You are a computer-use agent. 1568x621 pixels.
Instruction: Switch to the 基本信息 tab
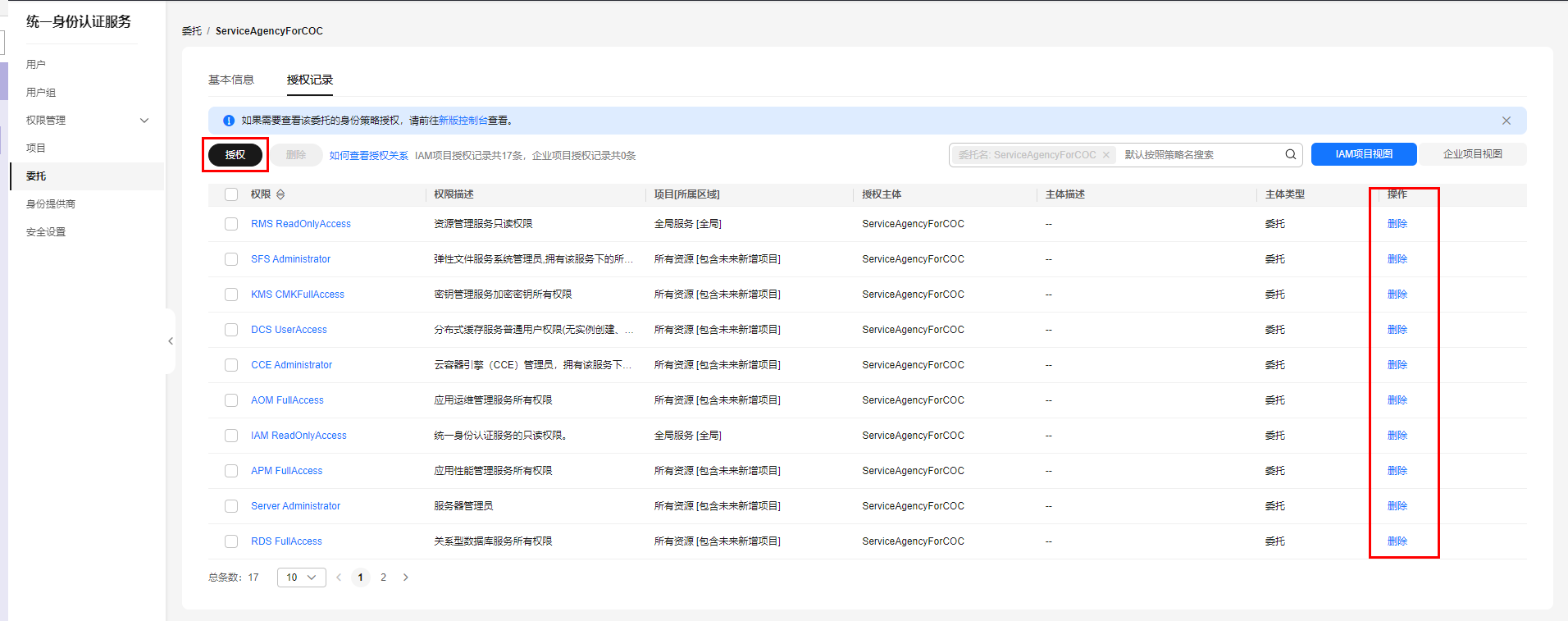pos(231,80)
